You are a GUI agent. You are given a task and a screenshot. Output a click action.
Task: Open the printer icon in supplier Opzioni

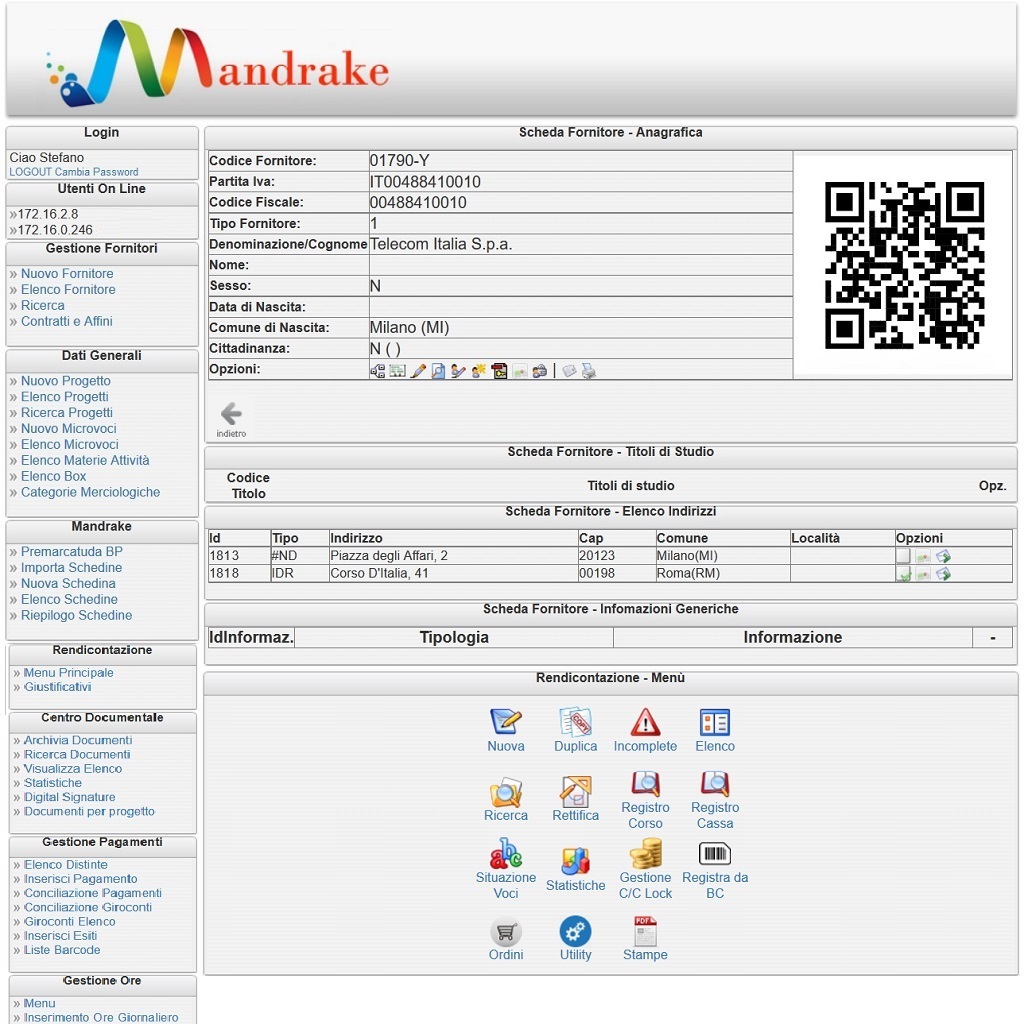click(589, 370)
